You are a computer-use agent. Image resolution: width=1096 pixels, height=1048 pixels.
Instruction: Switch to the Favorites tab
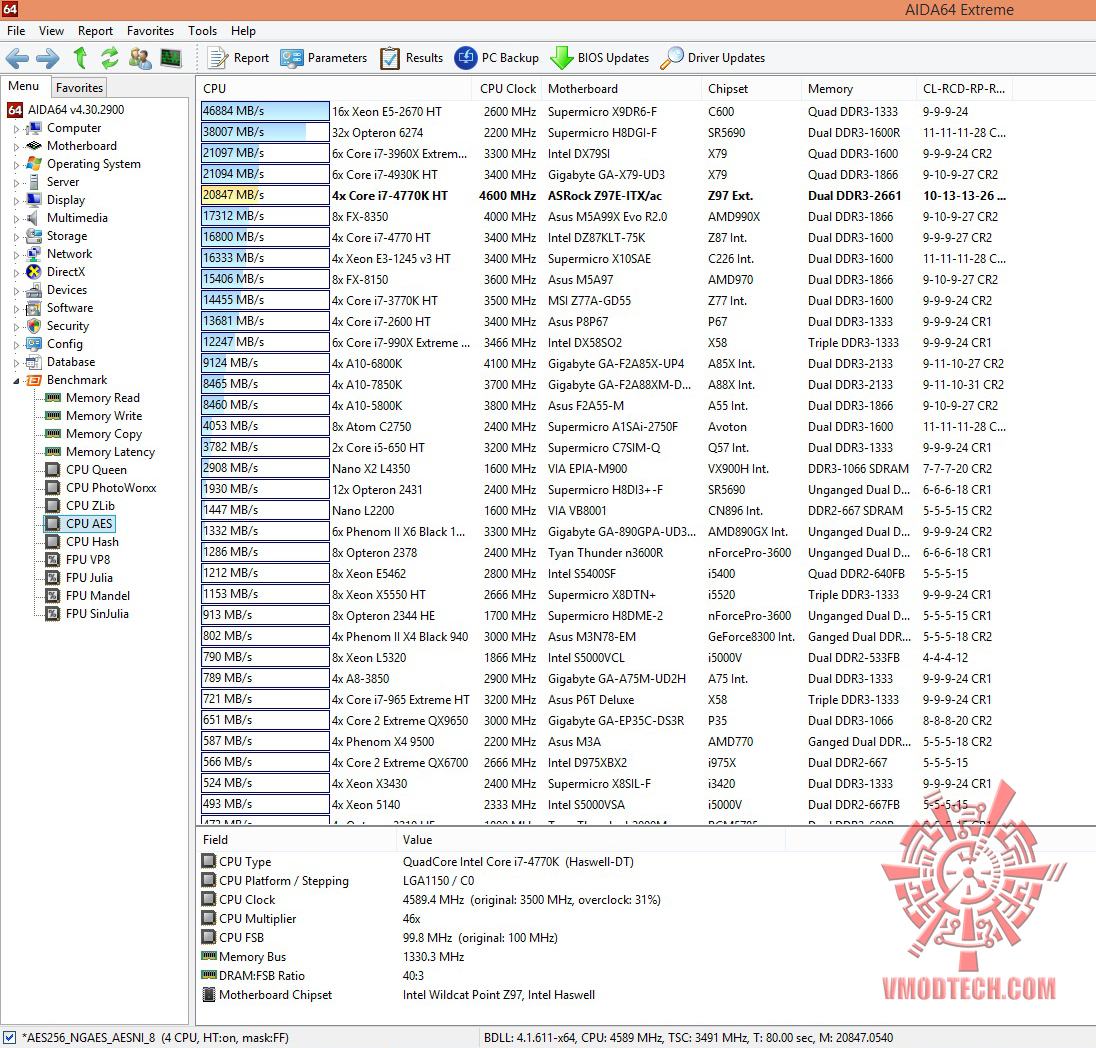80,87
